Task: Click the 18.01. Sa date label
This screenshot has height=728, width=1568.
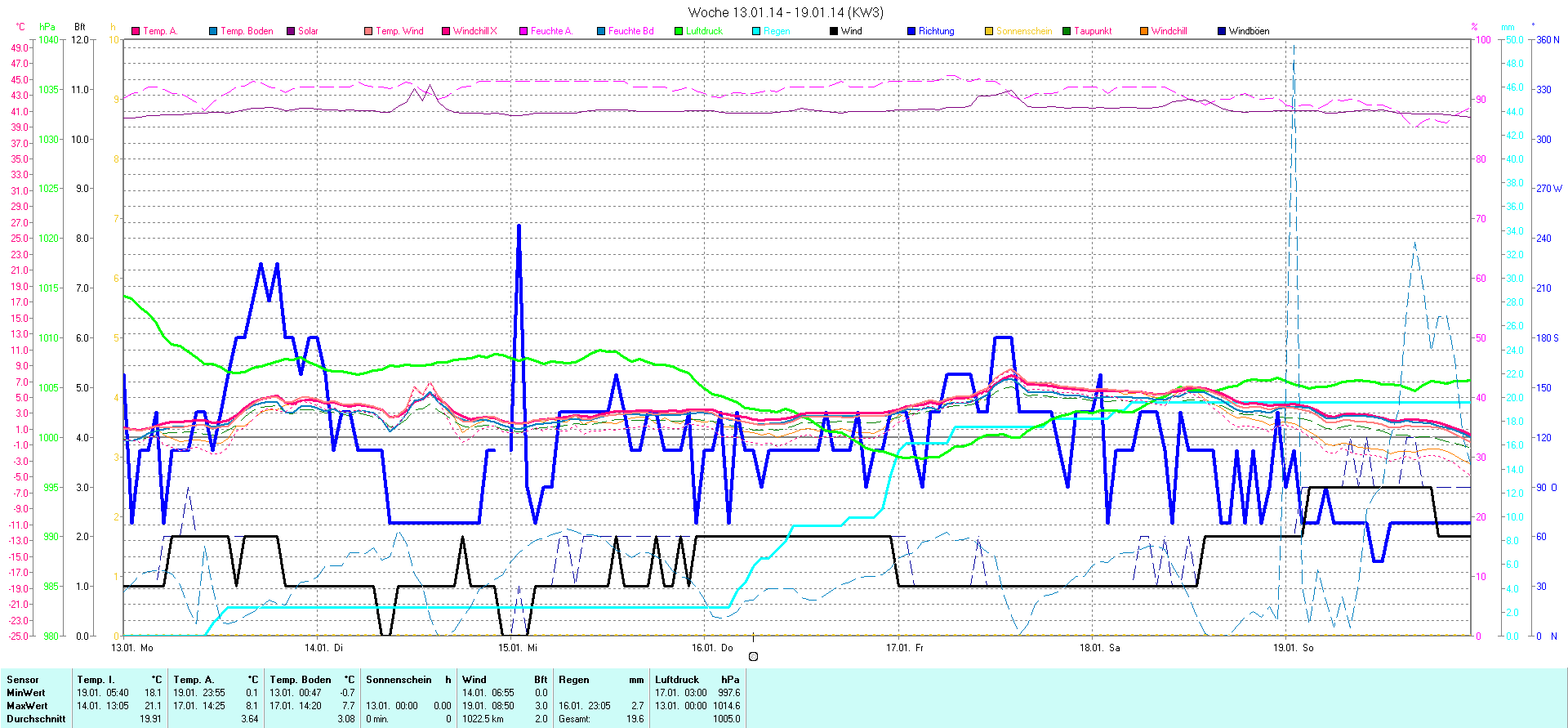Action: (x=1099, y=647)
